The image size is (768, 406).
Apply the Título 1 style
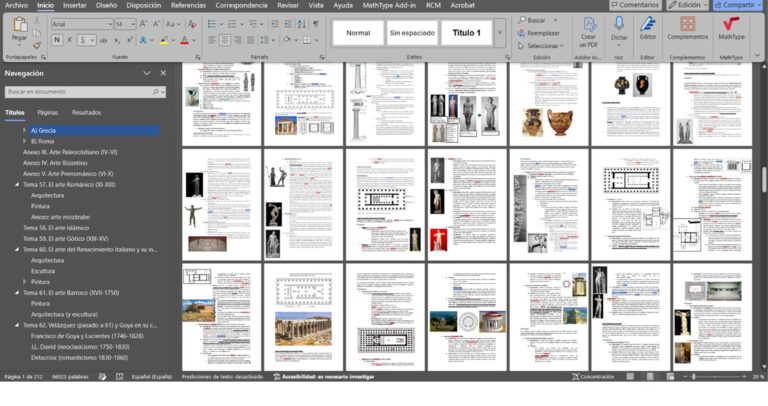tap(466, 33)
